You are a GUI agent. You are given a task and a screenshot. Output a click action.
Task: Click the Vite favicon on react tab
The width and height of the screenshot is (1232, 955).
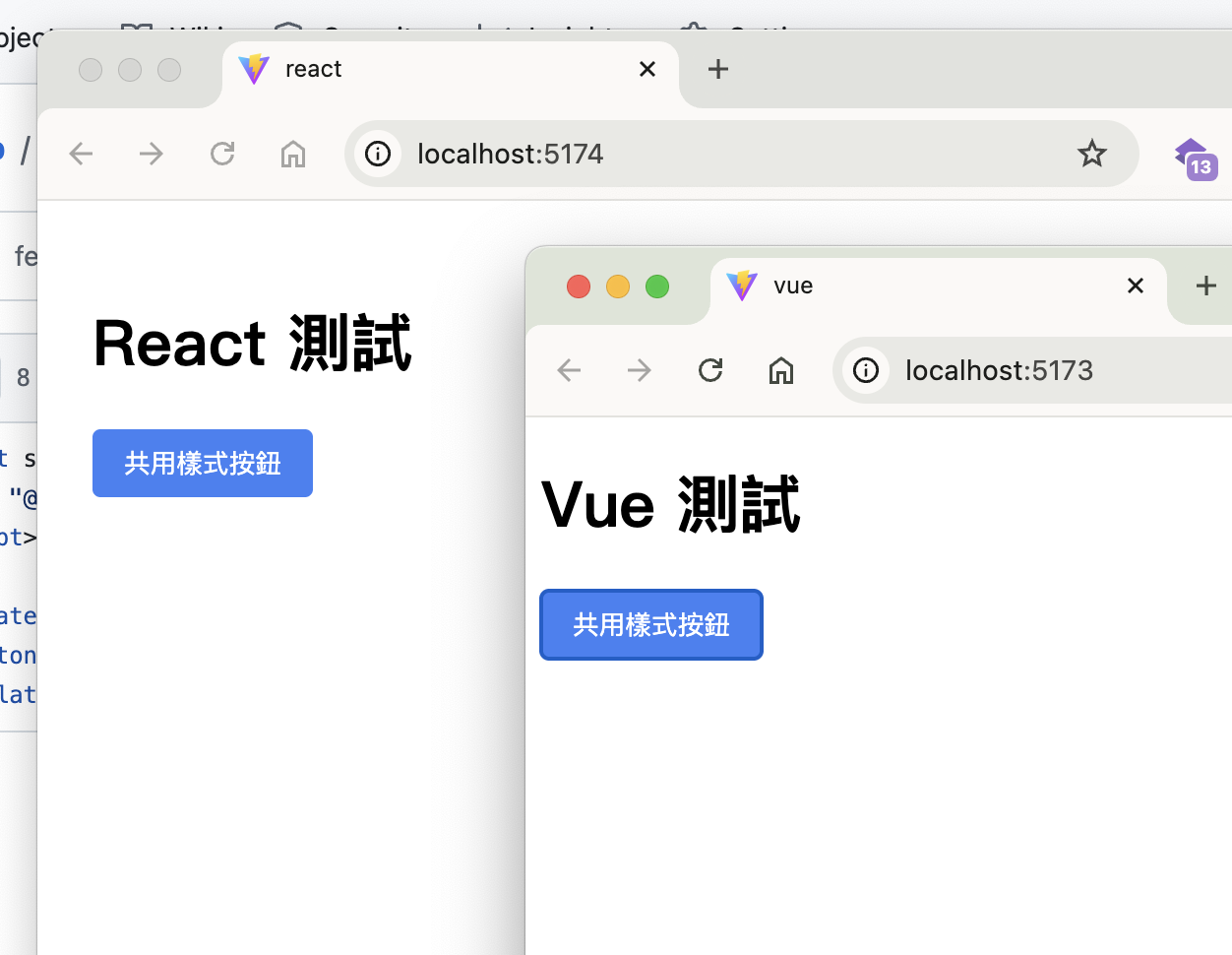point(254,69)
